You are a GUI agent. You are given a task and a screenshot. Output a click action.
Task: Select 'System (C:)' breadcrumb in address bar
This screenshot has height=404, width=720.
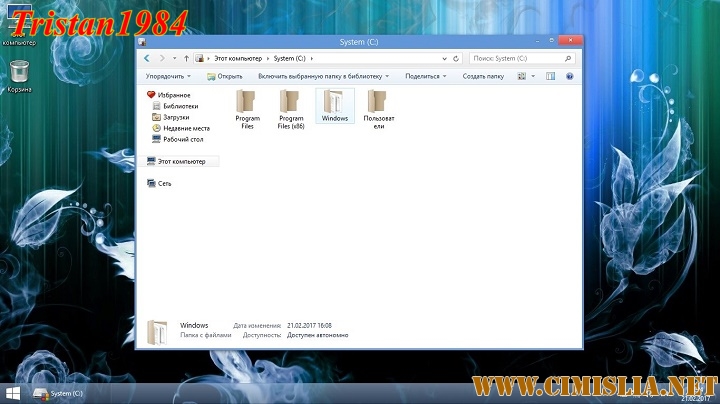coord(289,58)
